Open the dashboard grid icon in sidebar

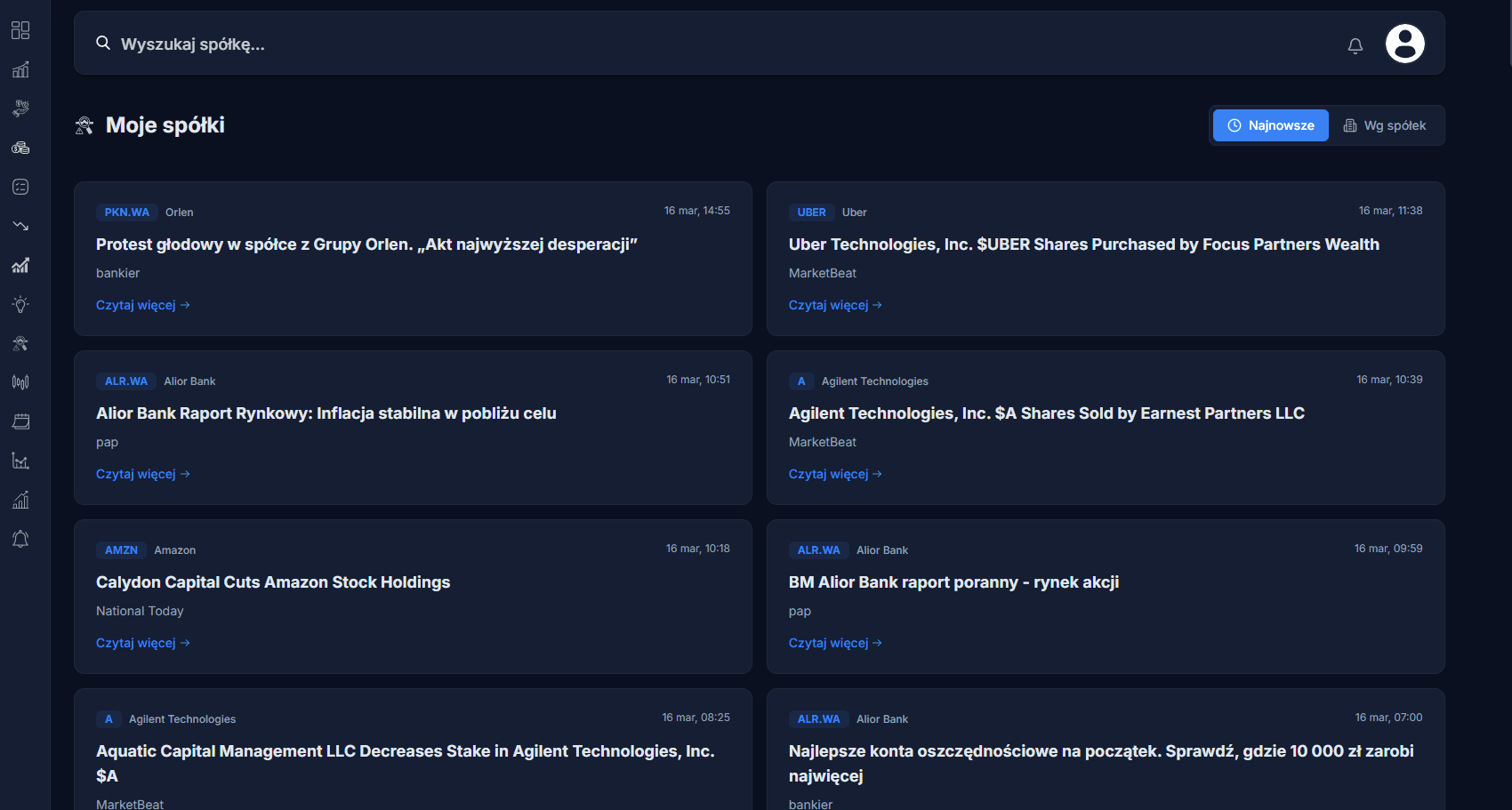(x=20, y=30)
